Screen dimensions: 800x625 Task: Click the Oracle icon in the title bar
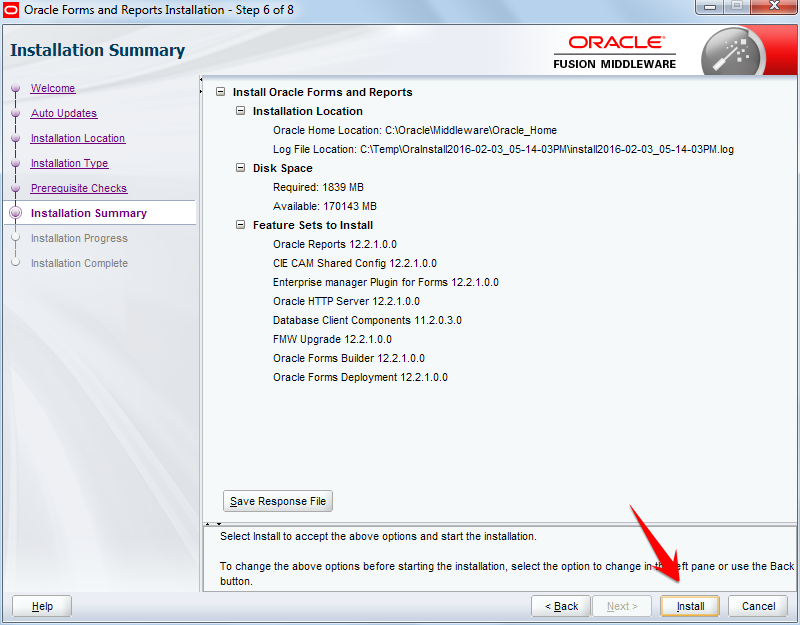(11, 10)
